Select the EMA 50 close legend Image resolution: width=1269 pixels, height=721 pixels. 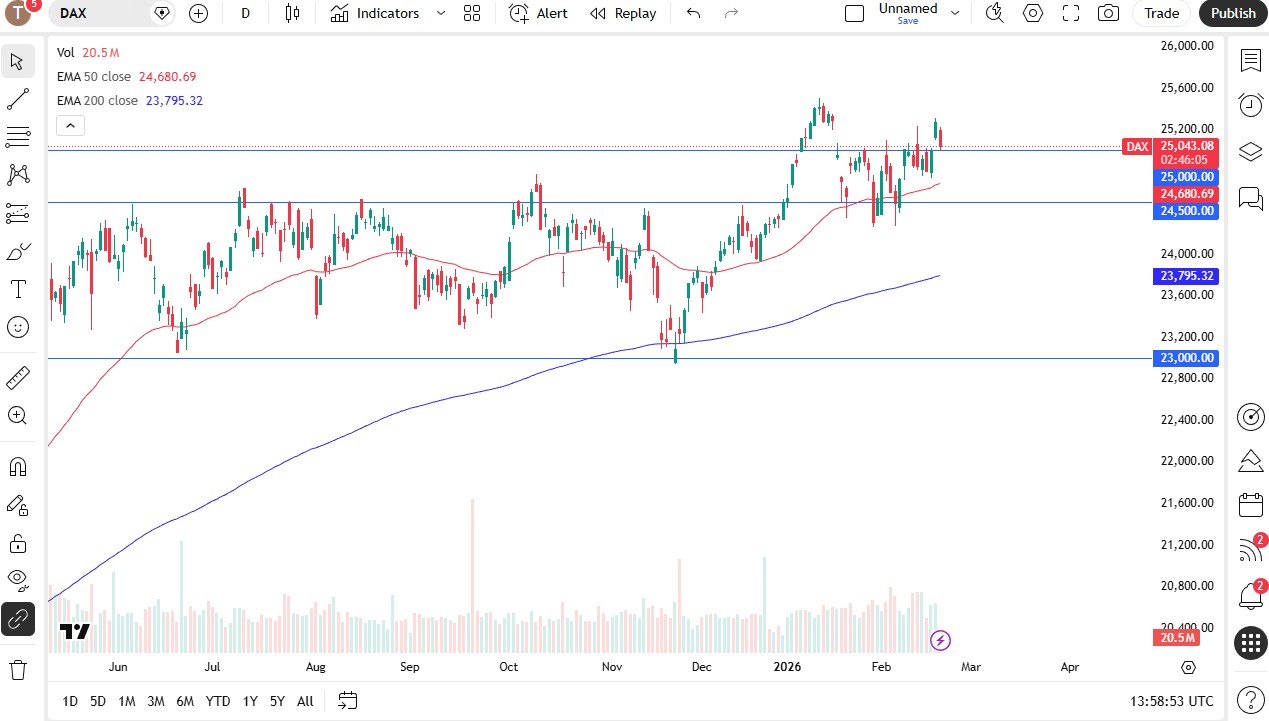[x=94, y=76]
